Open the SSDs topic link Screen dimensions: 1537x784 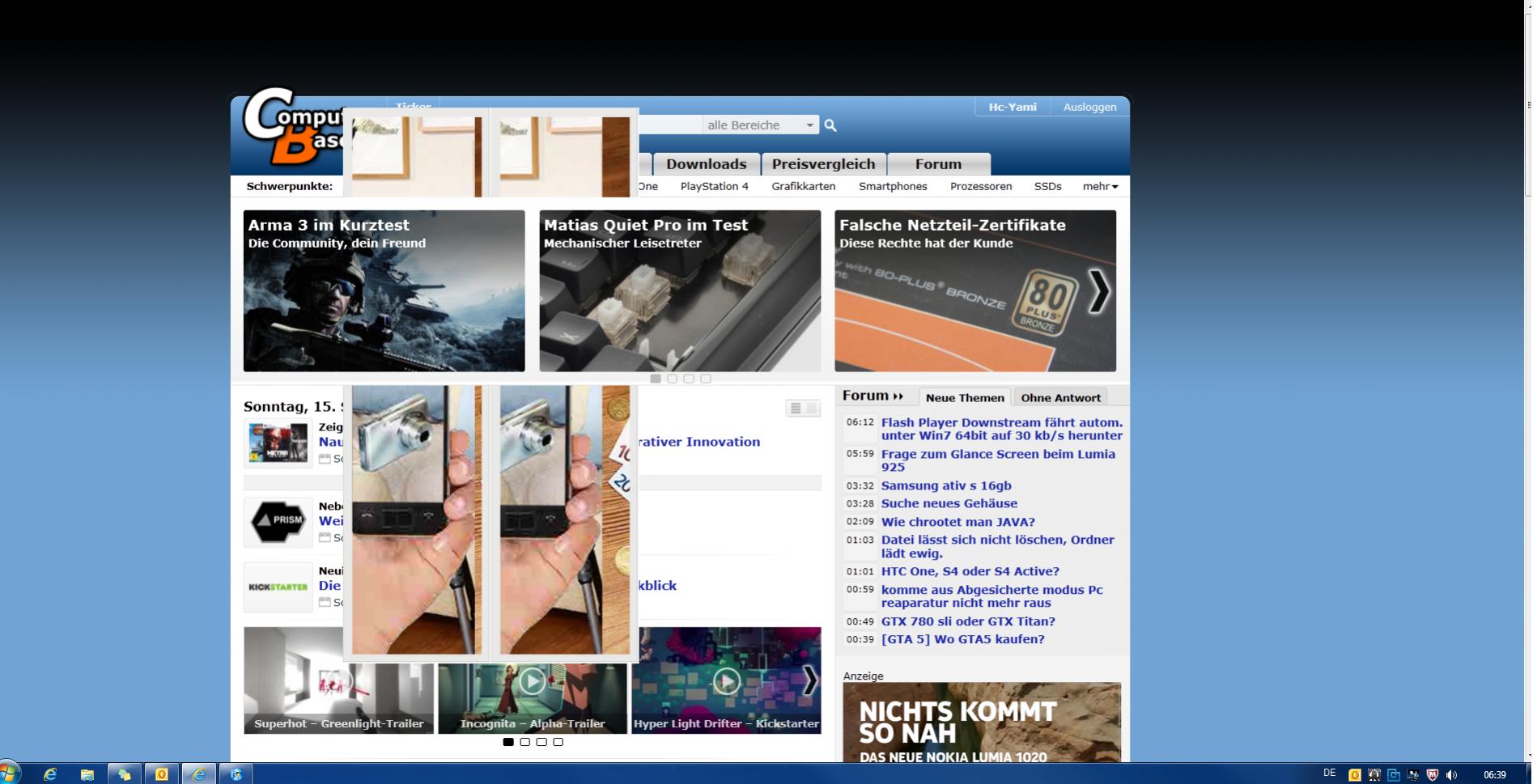point(1047,186)
